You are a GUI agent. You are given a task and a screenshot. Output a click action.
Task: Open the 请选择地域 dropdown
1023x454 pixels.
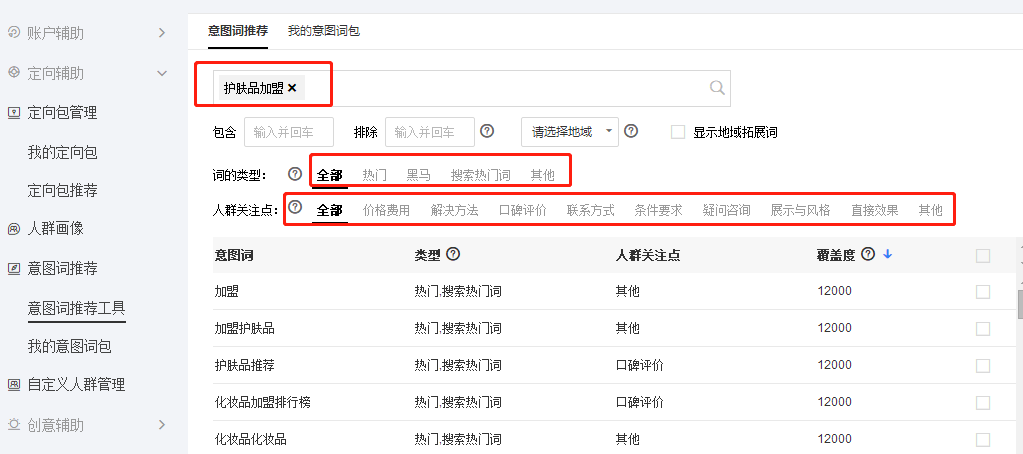coord(570,132)
